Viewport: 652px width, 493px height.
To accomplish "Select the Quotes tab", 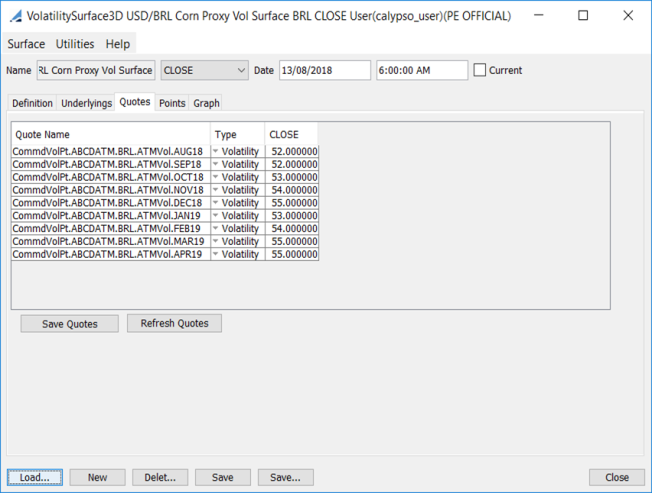I will pyautogui.click(x=135, y=102).
